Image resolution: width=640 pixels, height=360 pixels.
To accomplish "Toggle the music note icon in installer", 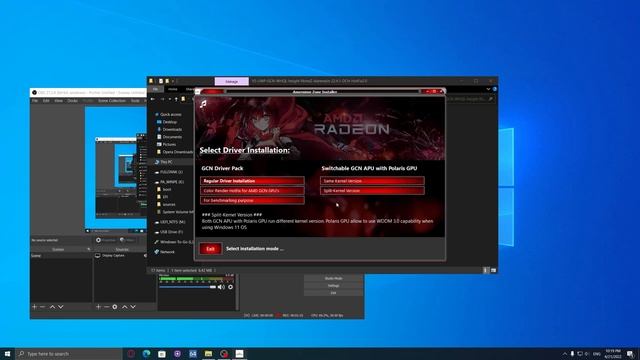I will coord(203,104).
